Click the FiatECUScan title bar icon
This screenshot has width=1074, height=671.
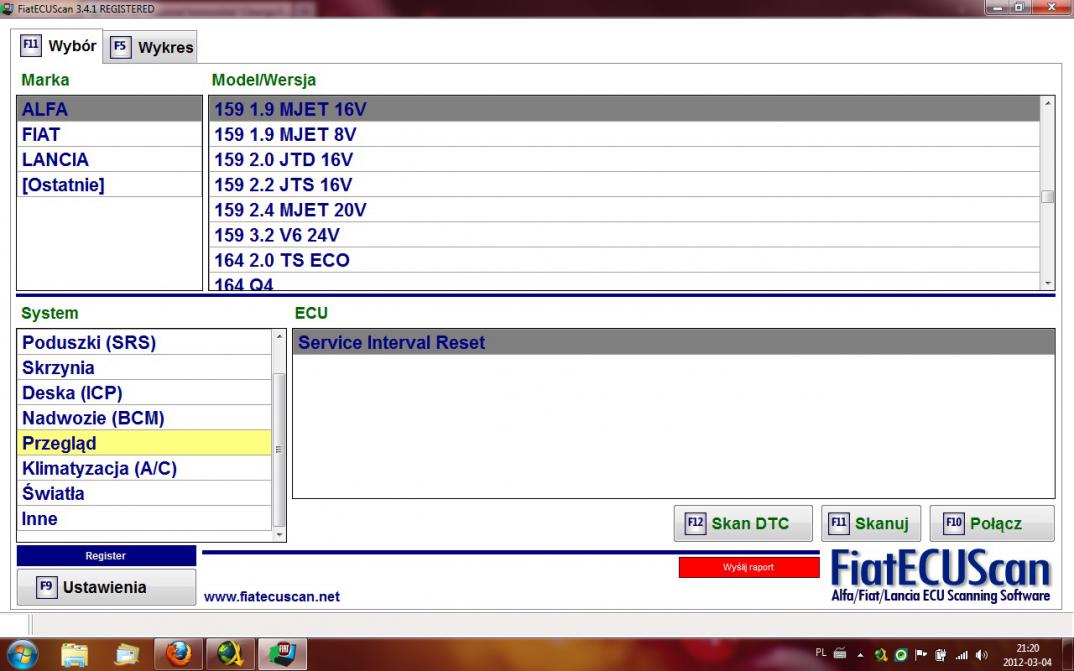[8, 8]
